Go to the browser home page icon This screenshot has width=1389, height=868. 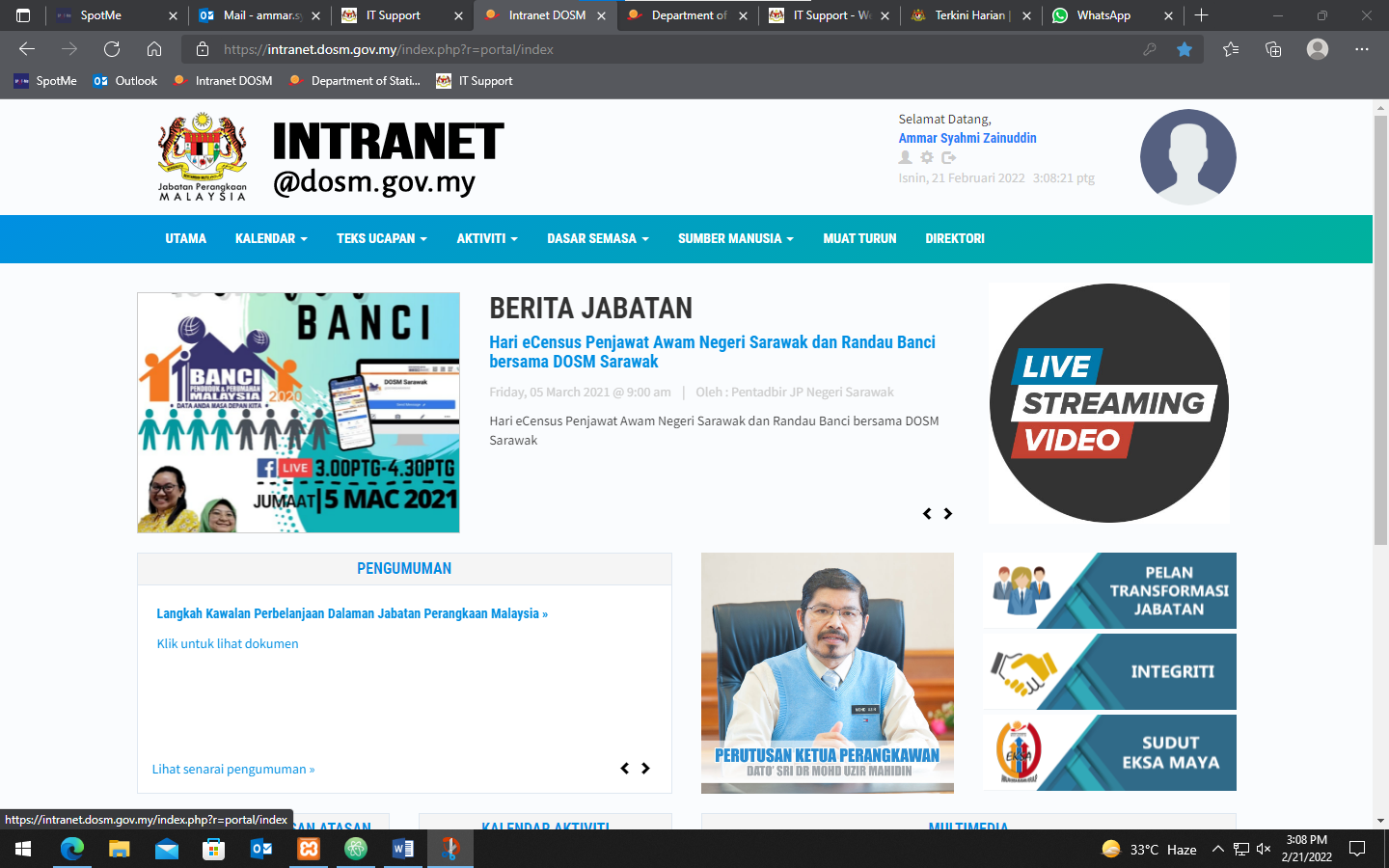pos(154,49)
